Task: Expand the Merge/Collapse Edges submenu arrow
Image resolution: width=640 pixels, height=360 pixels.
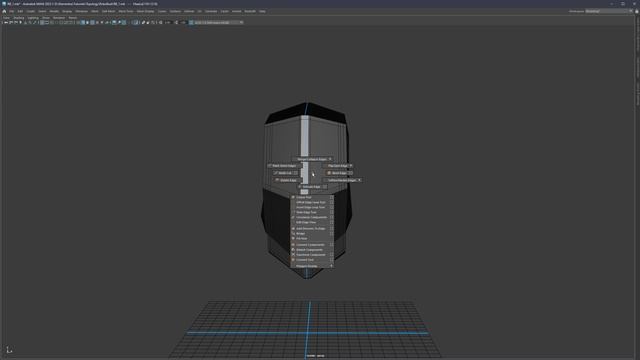Action: (x=330, y=159)
